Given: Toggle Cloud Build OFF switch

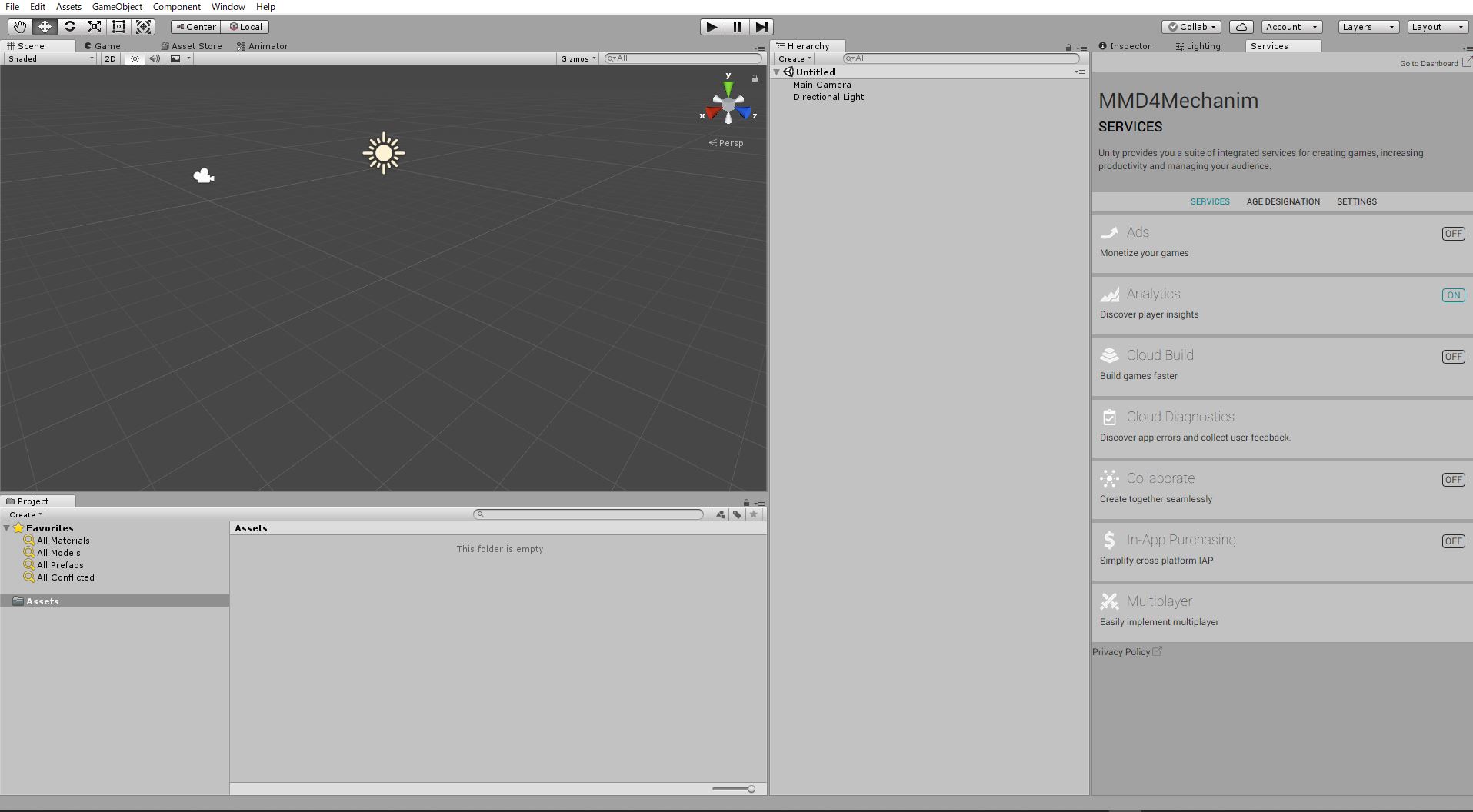Looking at the screenshot, I should point(1453,357).
